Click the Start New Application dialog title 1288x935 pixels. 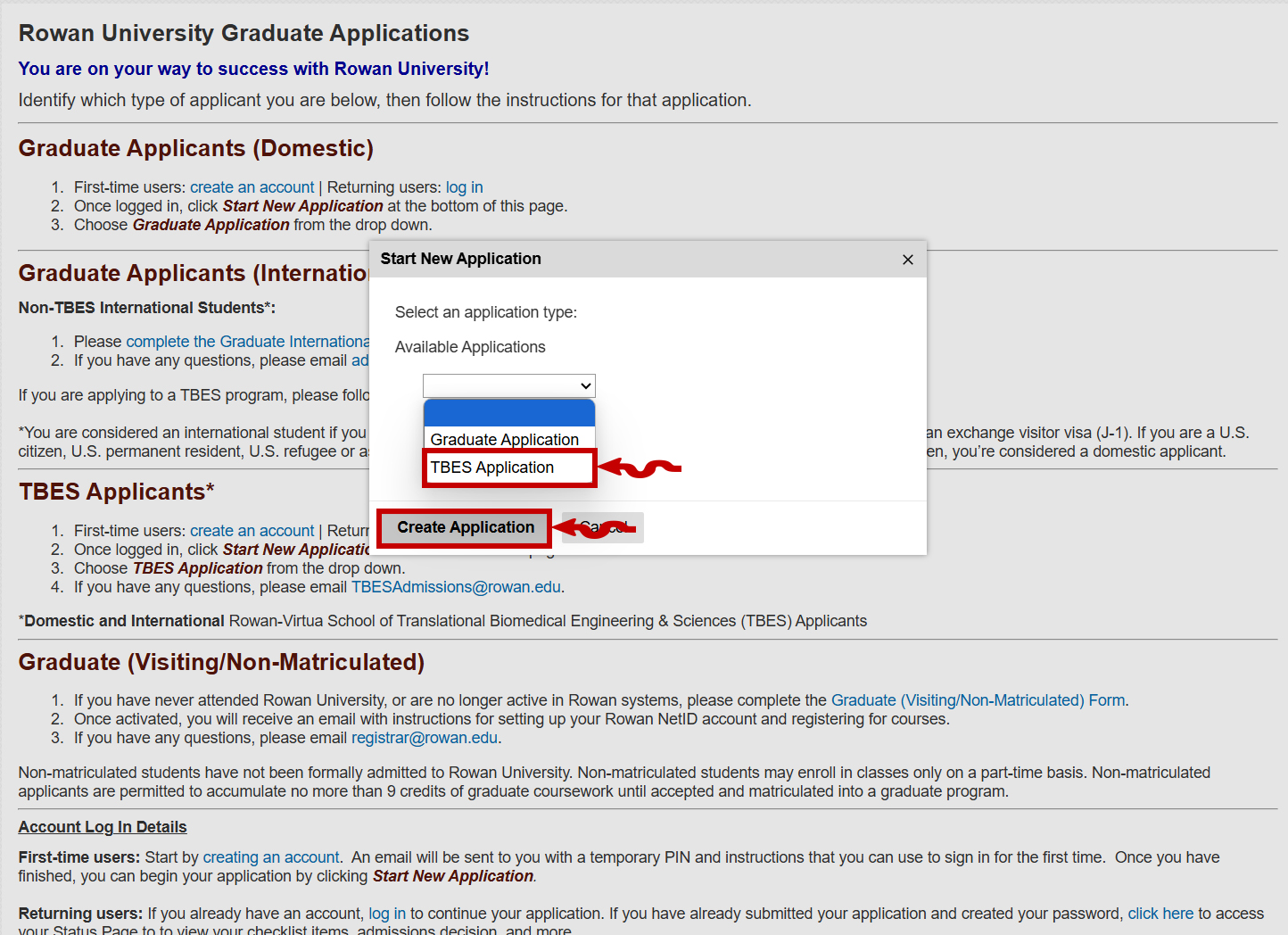click(x=460, y=259)
